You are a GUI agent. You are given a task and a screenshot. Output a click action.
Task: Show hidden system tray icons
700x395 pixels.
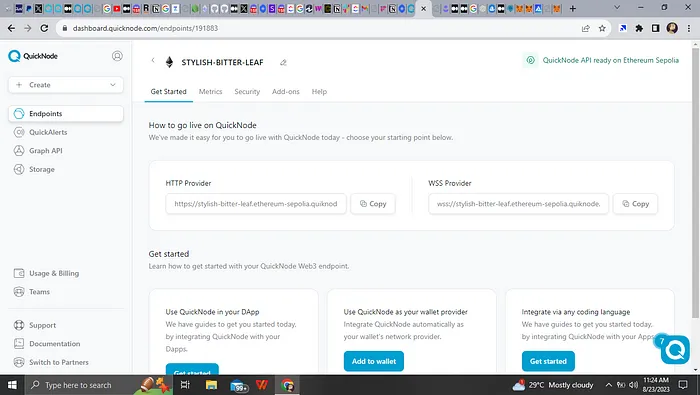click(x=608, y=385)
